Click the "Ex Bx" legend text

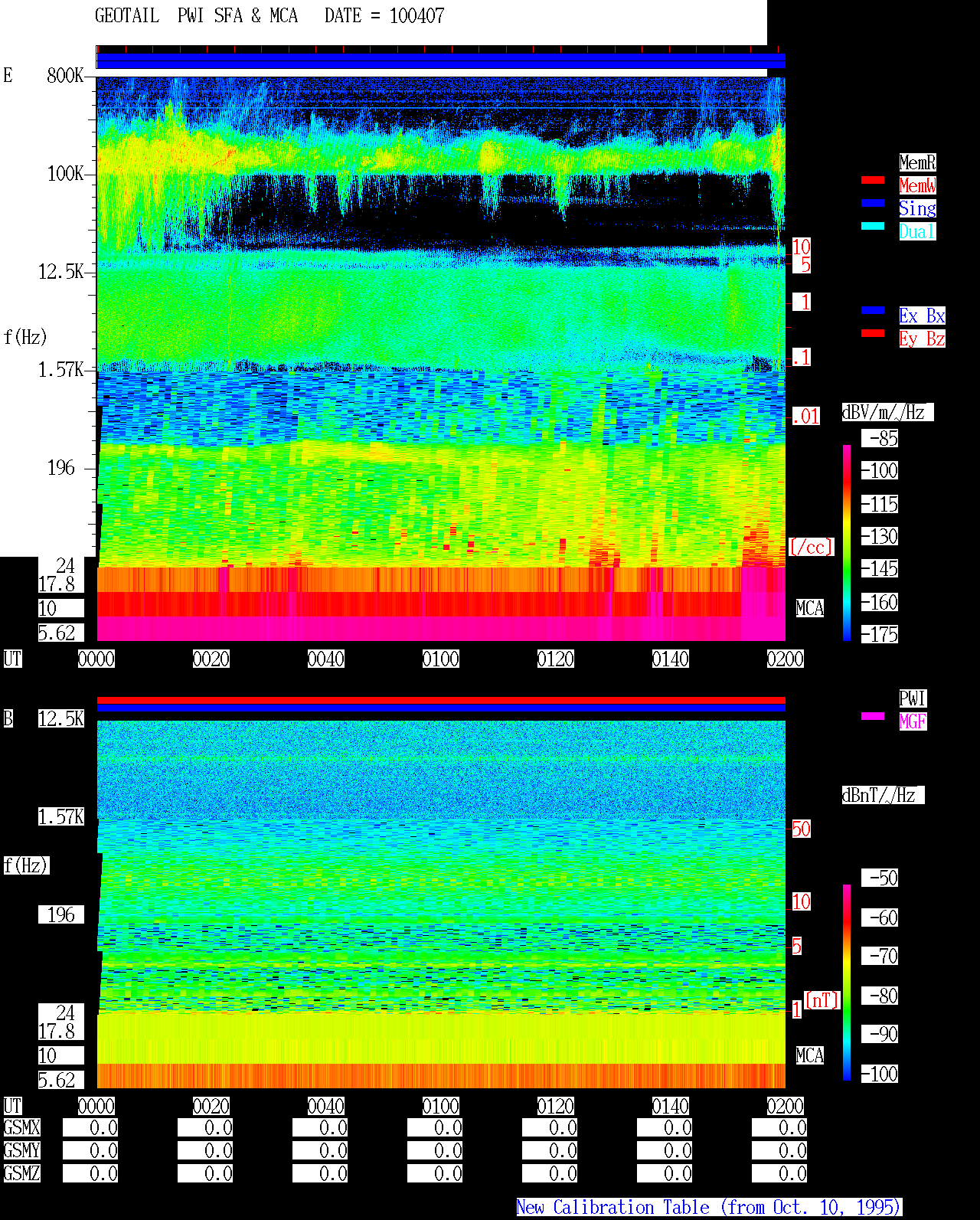pyautogui.click(x=922, y=316)
